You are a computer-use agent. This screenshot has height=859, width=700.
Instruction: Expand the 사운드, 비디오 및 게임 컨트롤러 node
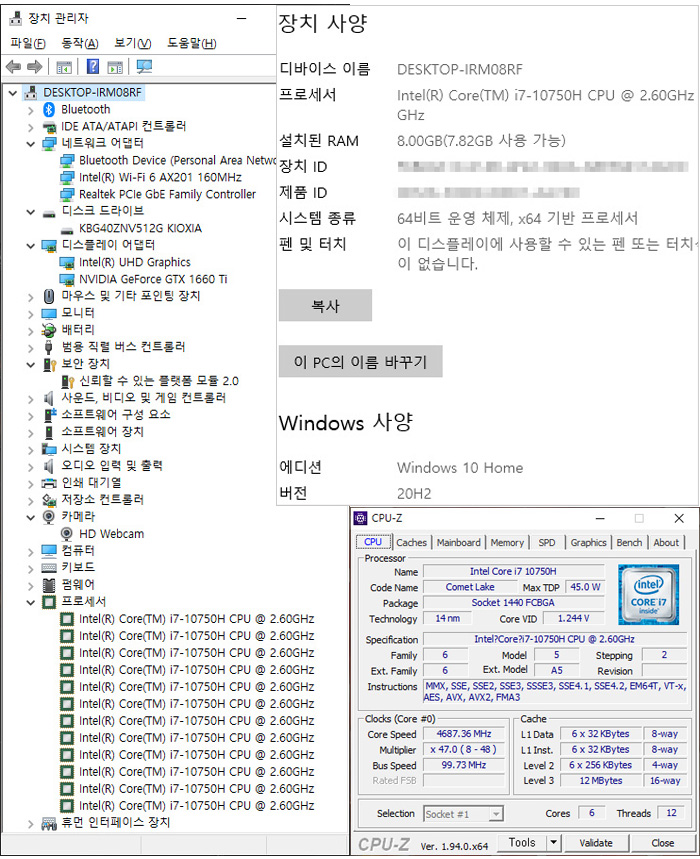[31, 399]
